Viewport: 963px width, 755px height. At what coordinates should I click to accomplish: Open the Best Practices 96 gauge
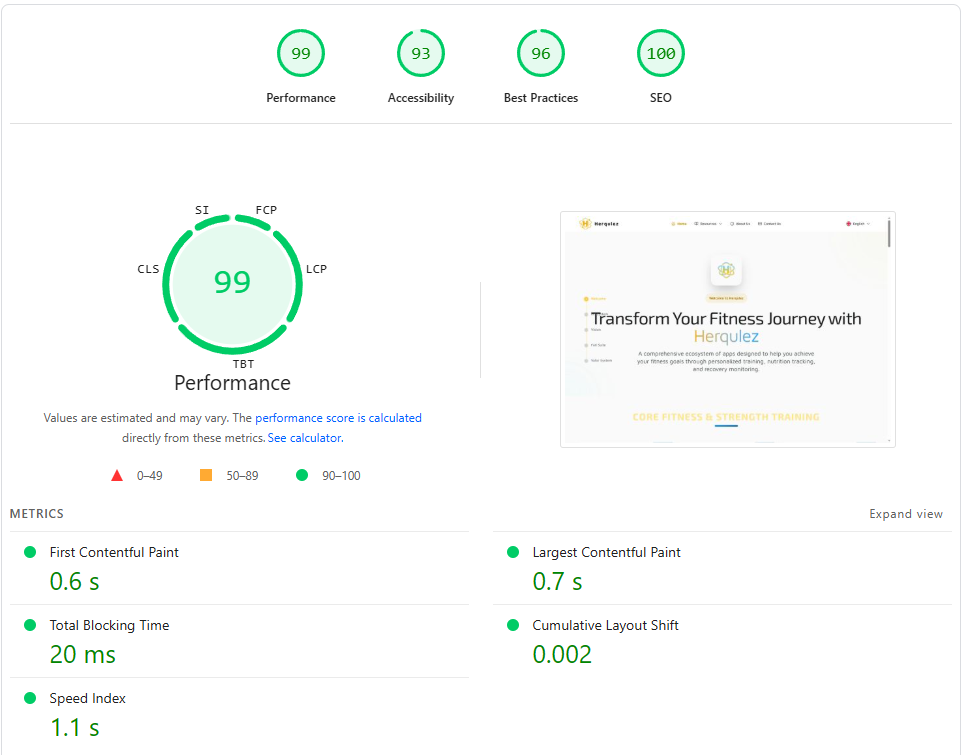pos(541,54)
